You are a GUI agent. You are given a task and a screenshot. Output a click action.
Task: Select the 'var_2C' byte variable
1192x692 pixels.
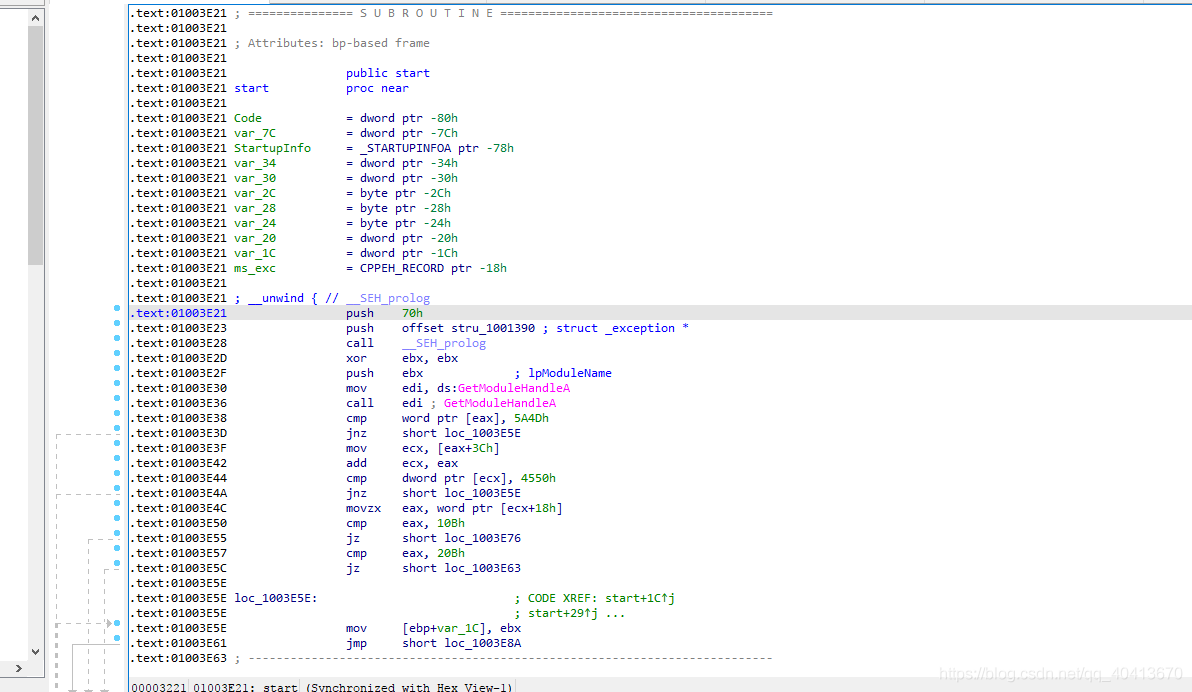(x=255, y=193)
